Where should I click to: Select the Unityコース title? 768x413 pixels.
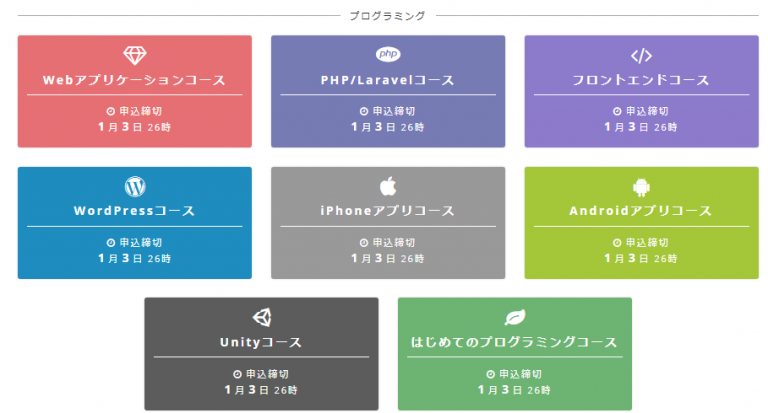(261, 342)
